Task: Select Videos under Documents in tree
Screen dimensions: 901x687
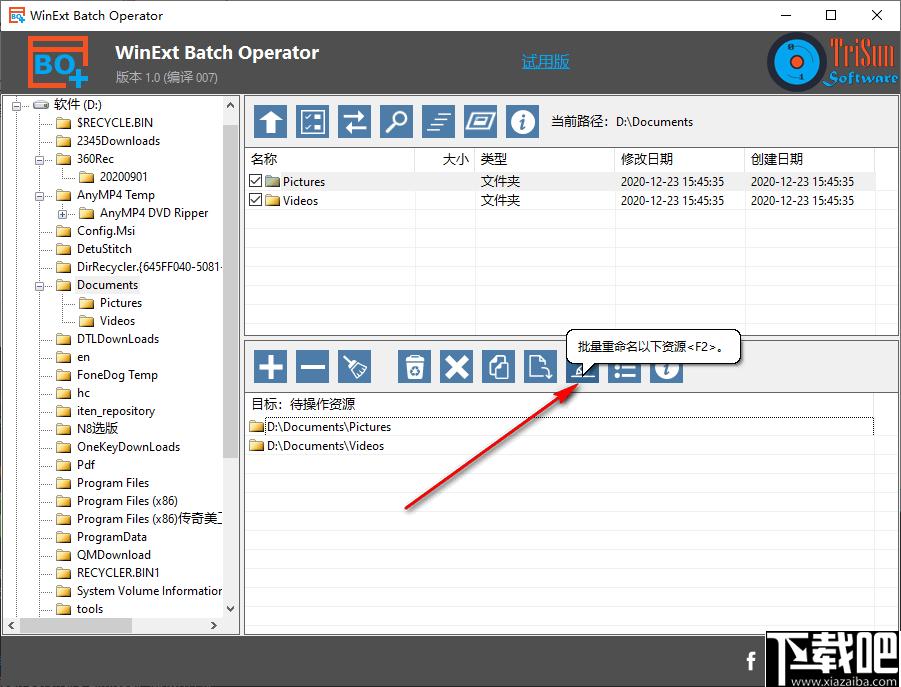Action: [x=117, y=321]
